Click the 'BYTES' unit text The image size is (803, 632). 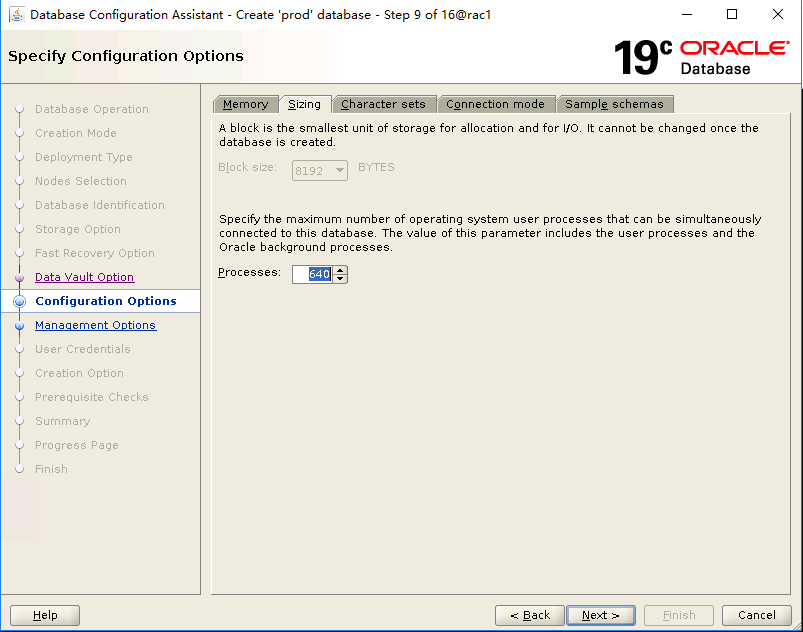click(376, 167)
